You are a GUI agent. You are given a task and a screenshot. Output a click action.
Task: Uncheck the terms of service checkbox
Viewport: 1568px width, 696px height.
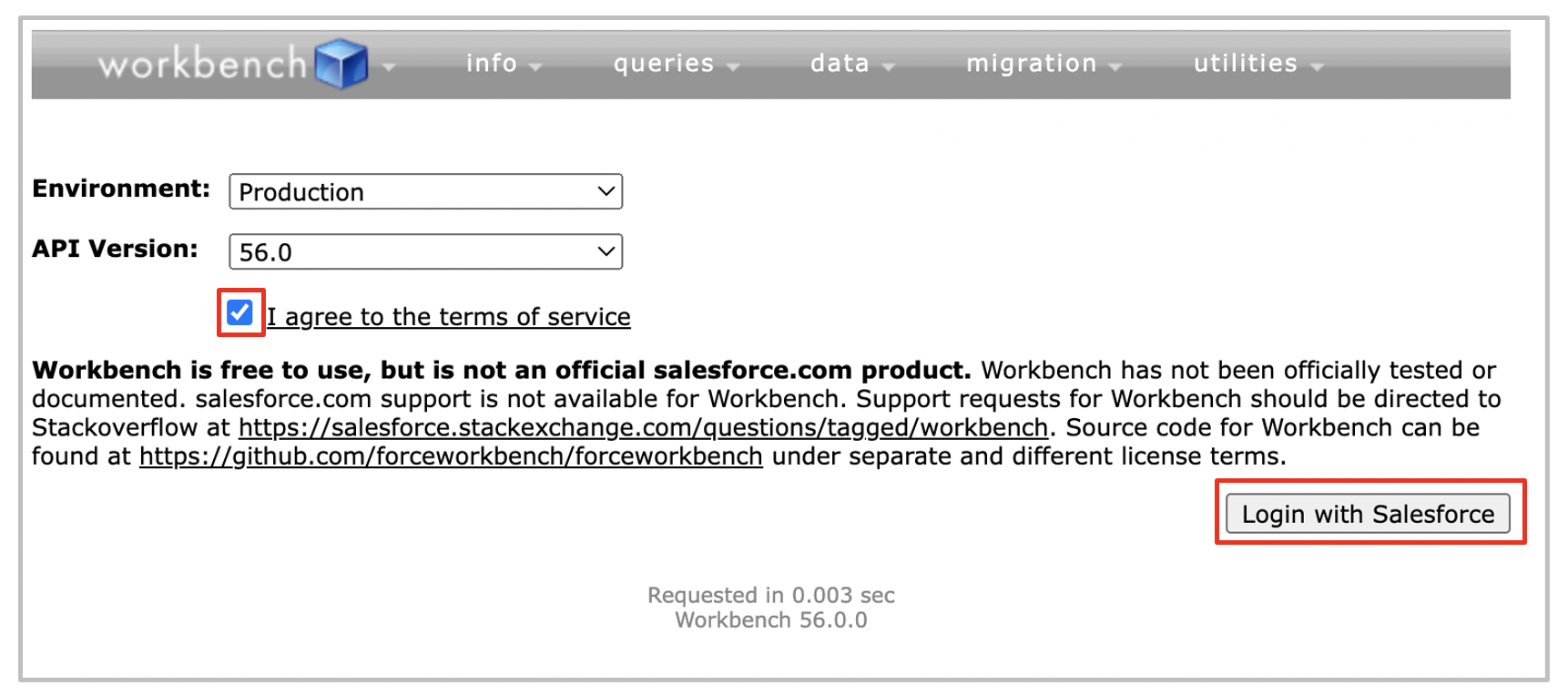click(240, 312)
